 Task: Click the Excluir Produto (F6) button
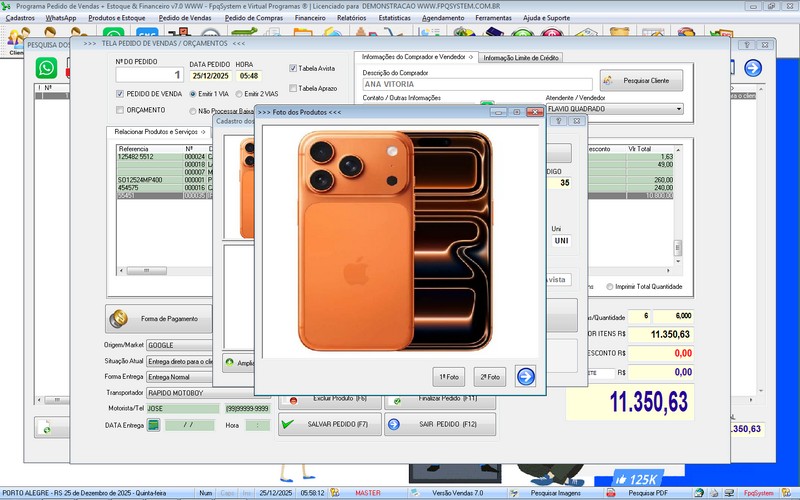330,401
